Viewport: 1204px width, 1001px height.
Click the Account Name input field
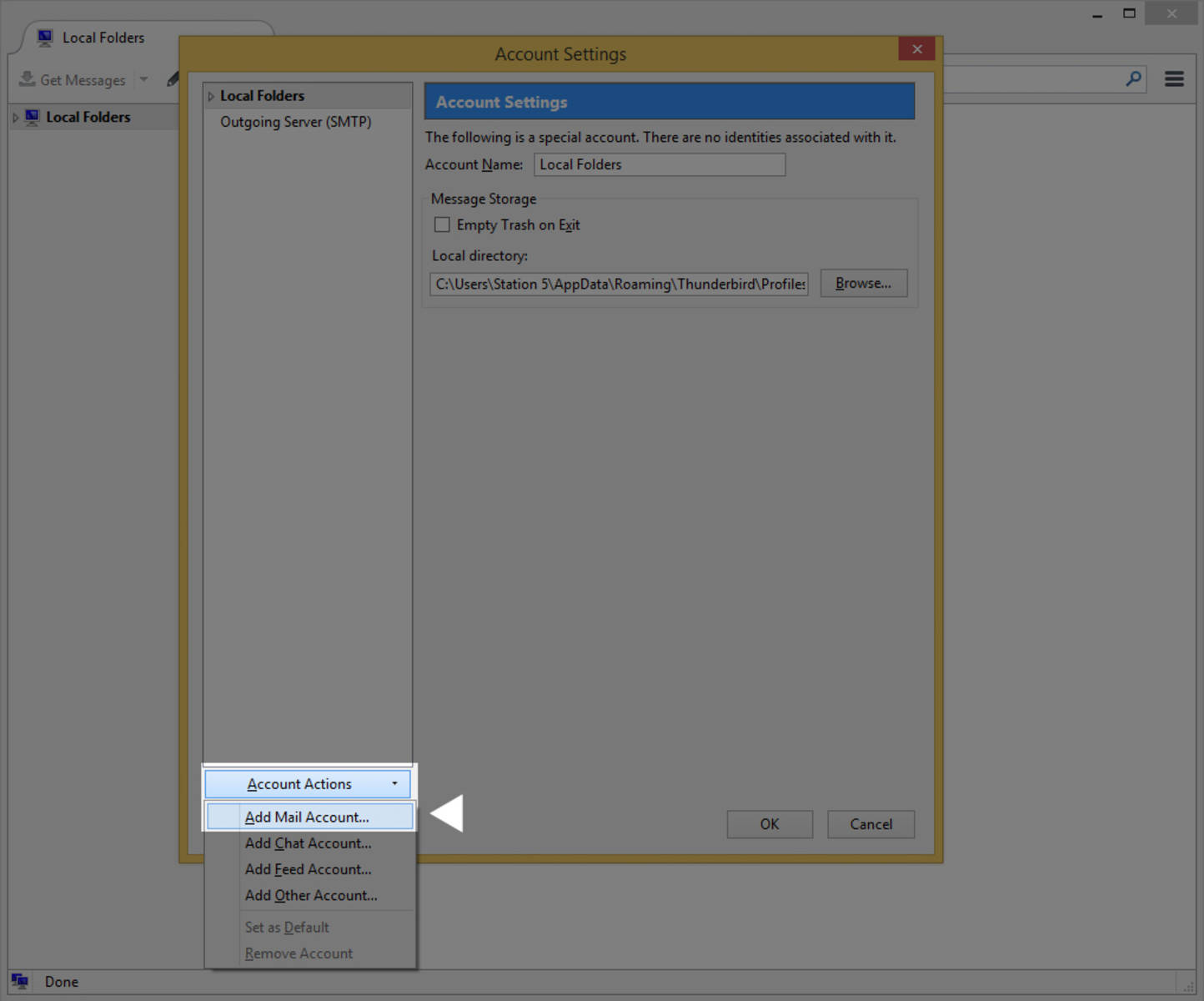pyautogui.click(x=660, y=164)
